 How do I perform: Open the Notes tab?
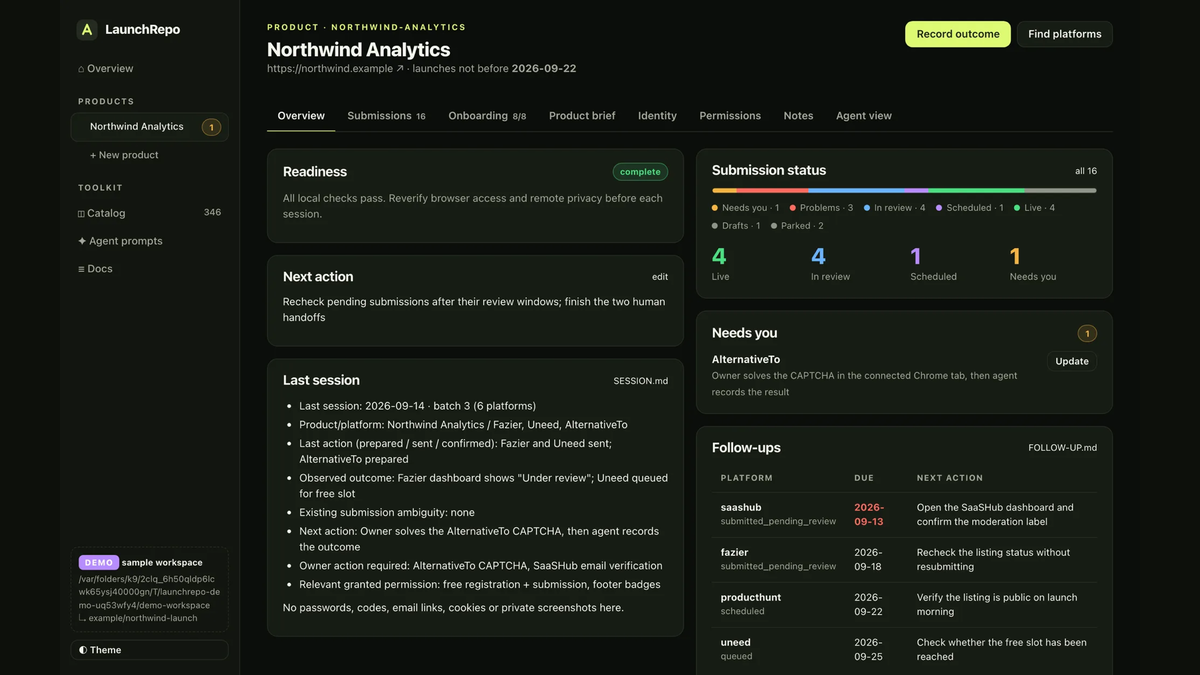point(798,116)
